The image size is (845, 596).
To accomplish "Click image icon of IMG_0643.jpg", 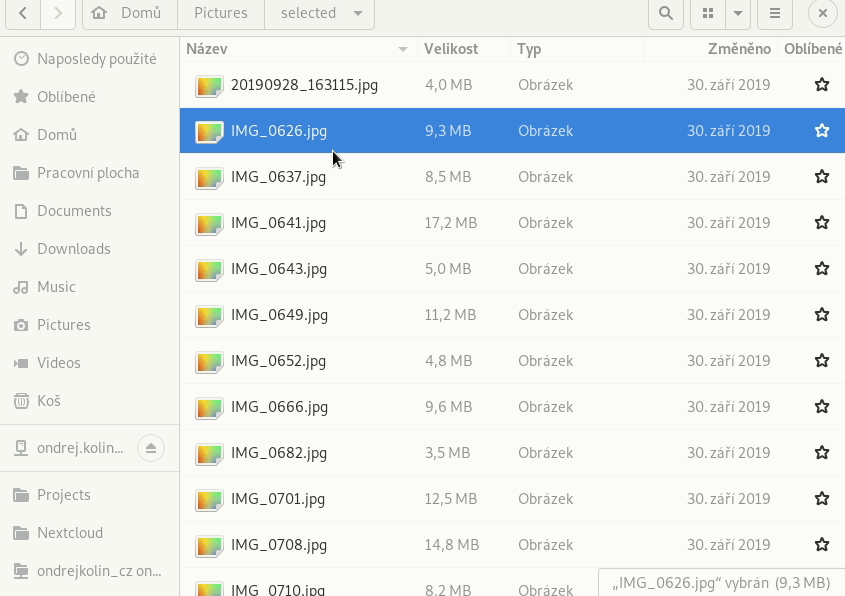I will click(209, 269).
